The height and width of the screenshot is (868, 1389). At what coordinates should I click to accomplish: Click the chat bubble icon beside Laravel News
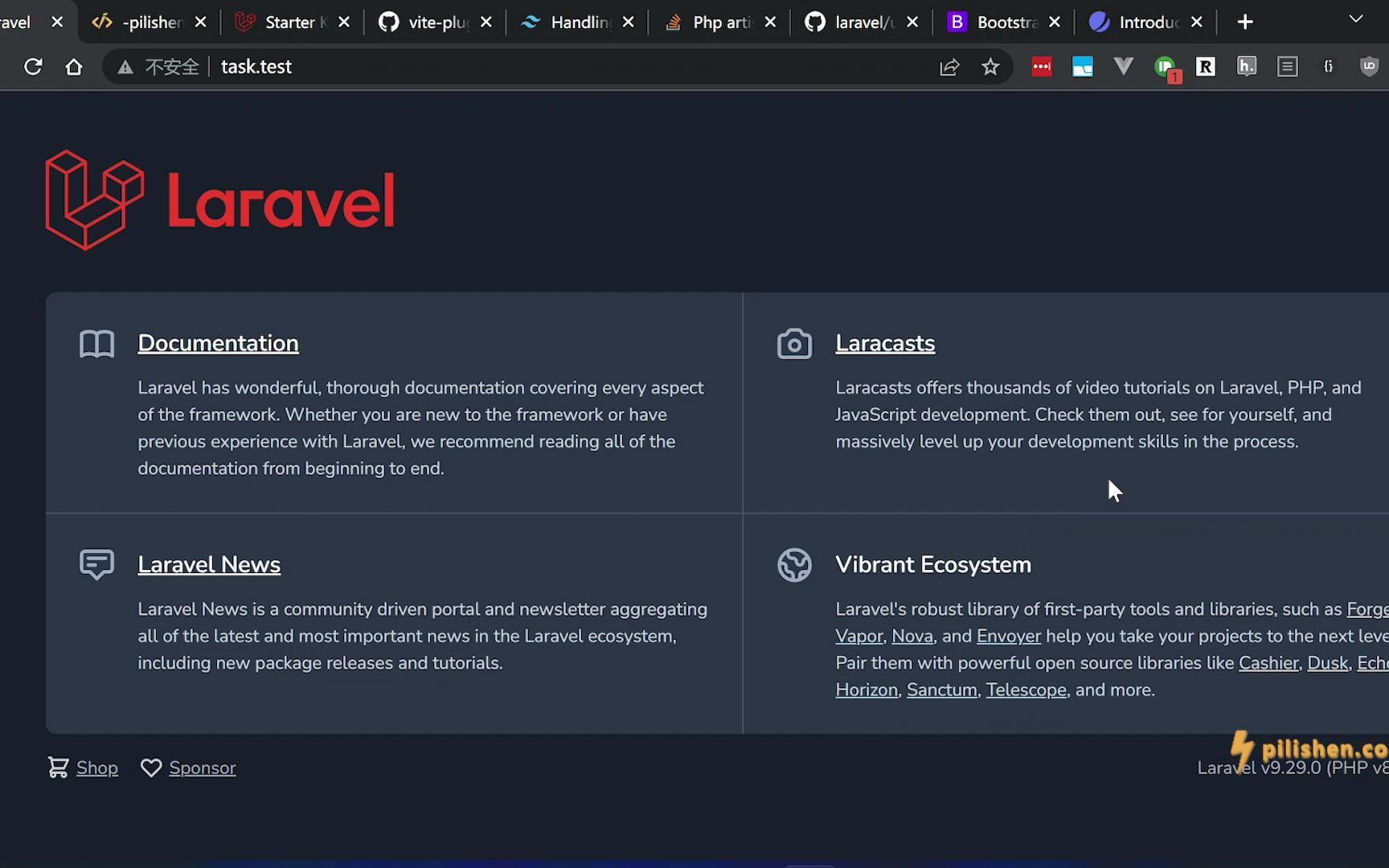click(x=97, y=565)
